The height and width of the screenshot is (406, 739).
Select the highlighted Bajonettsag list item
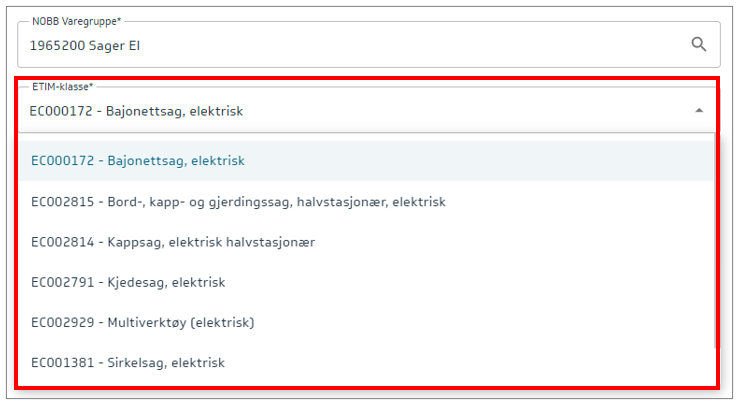point(364,160)
